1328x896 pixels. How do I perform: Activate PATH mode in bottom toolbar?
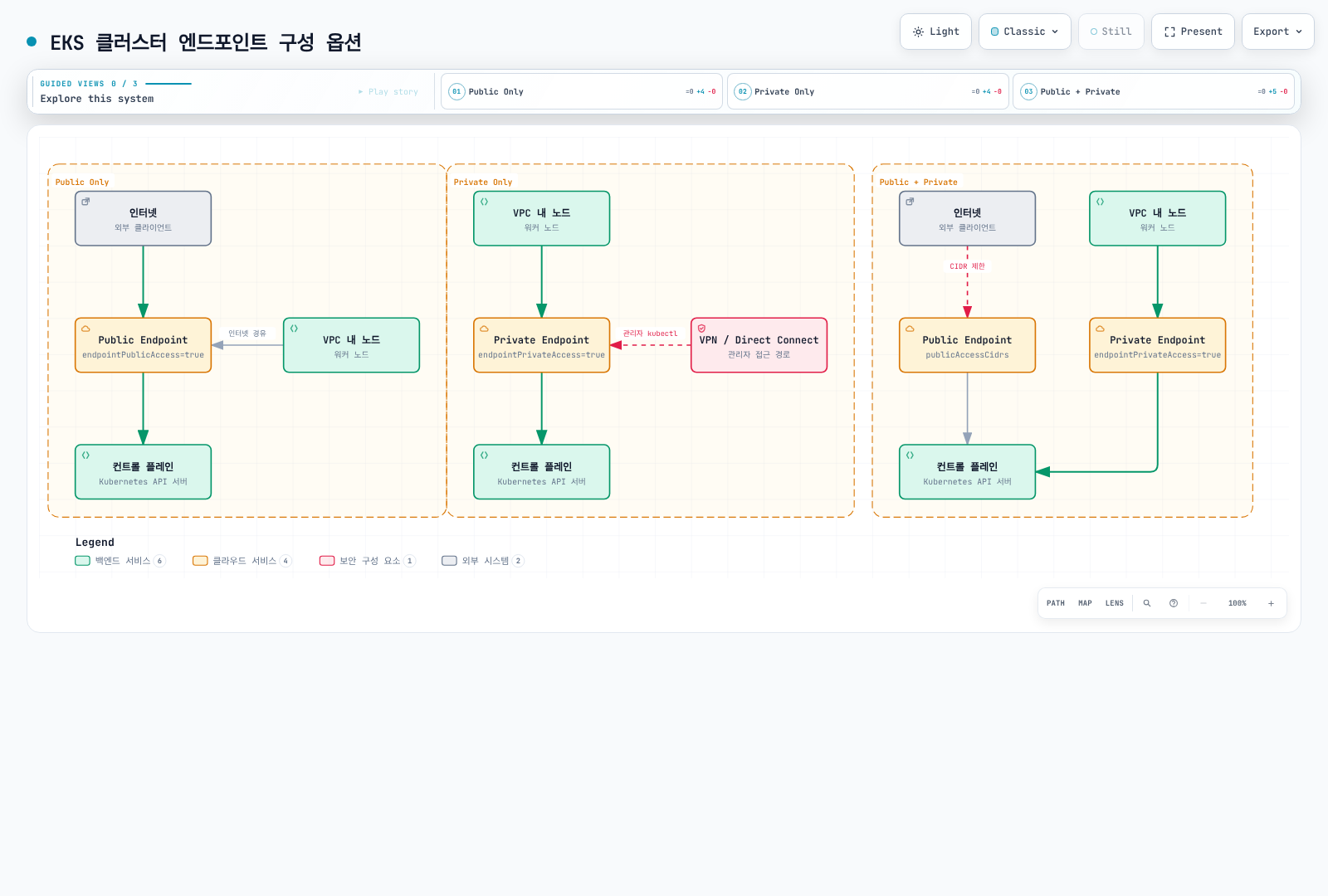[x=1056, y=603]
